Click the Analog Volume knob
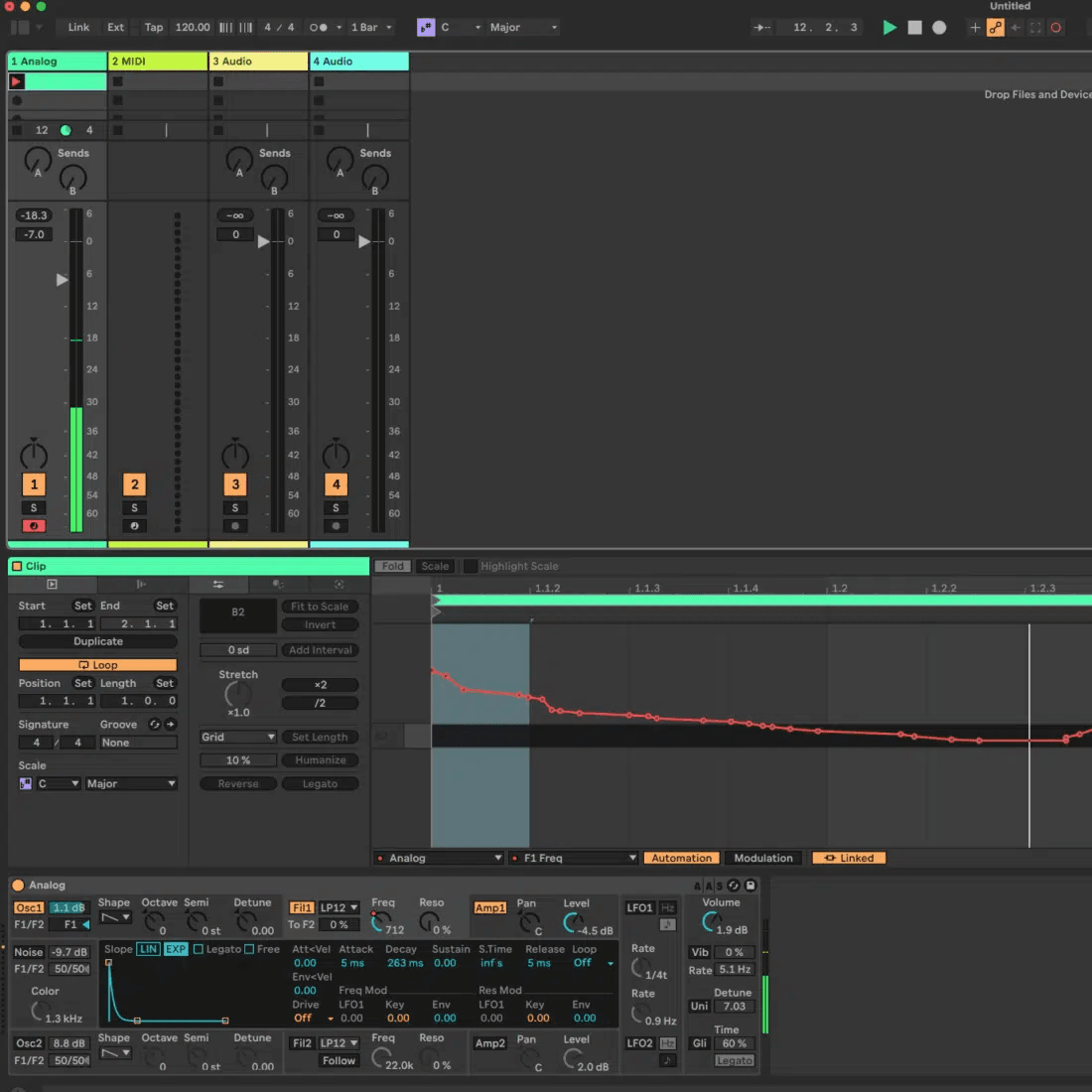 pyautogui.click(x=711, y=922)
